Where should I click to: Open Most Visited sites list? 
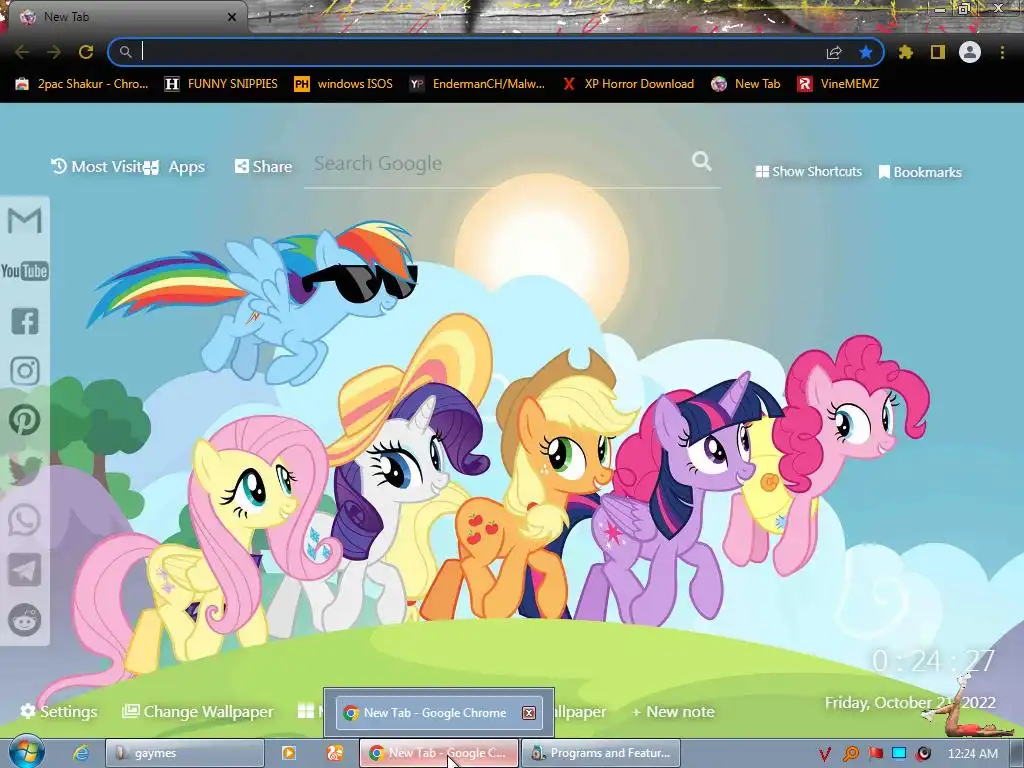tap(97, 167)
